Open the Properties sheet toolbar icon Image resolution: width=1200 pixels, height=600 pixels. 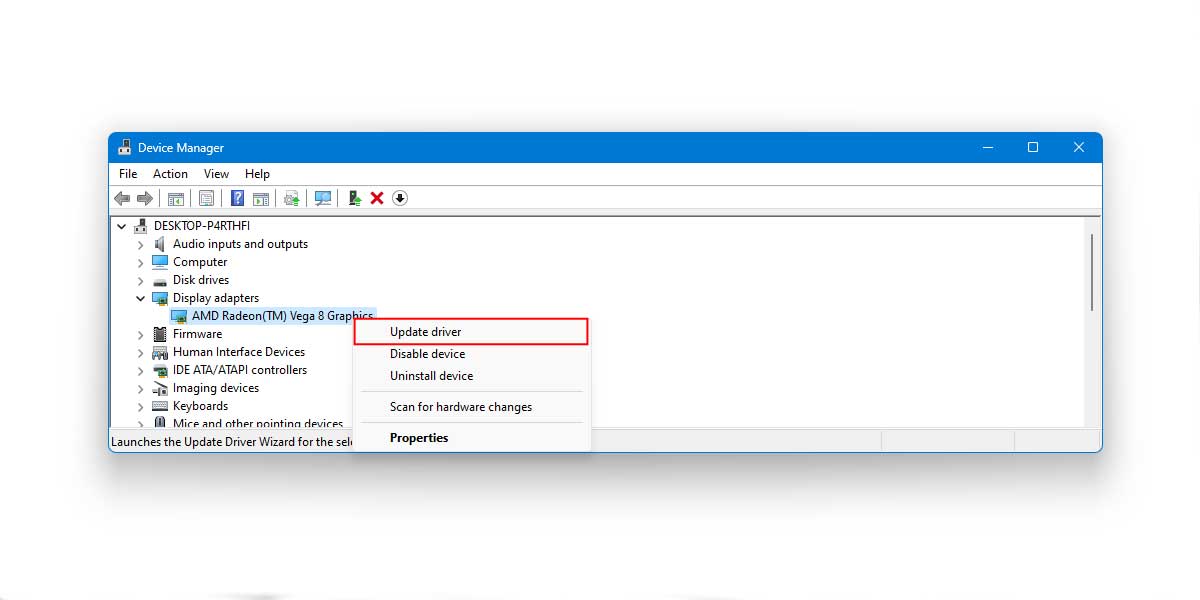(x=206, y=198)
